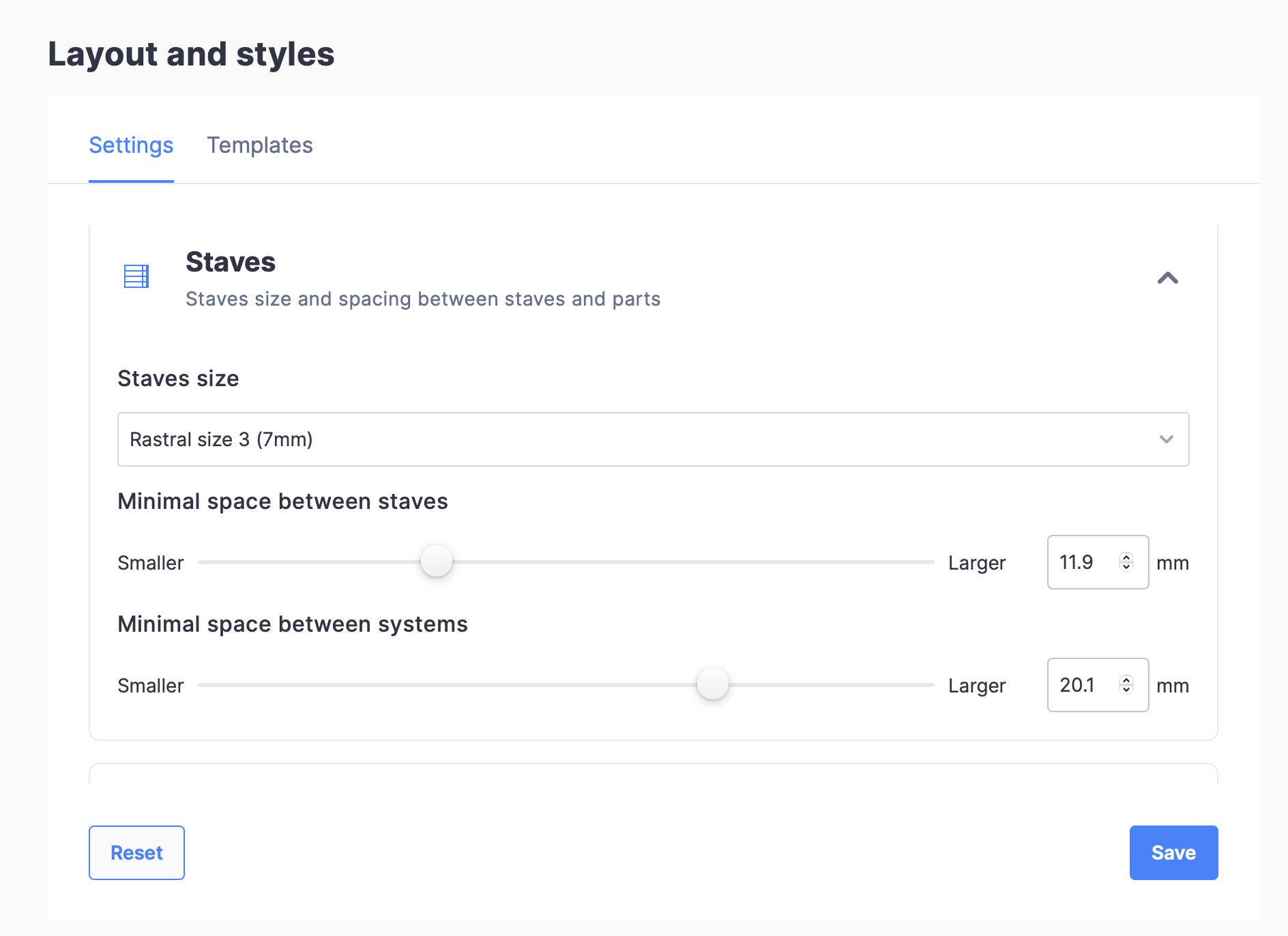
Task: Increase the systems spacing with up stepper arrow
Action: tap(1126, 679)
